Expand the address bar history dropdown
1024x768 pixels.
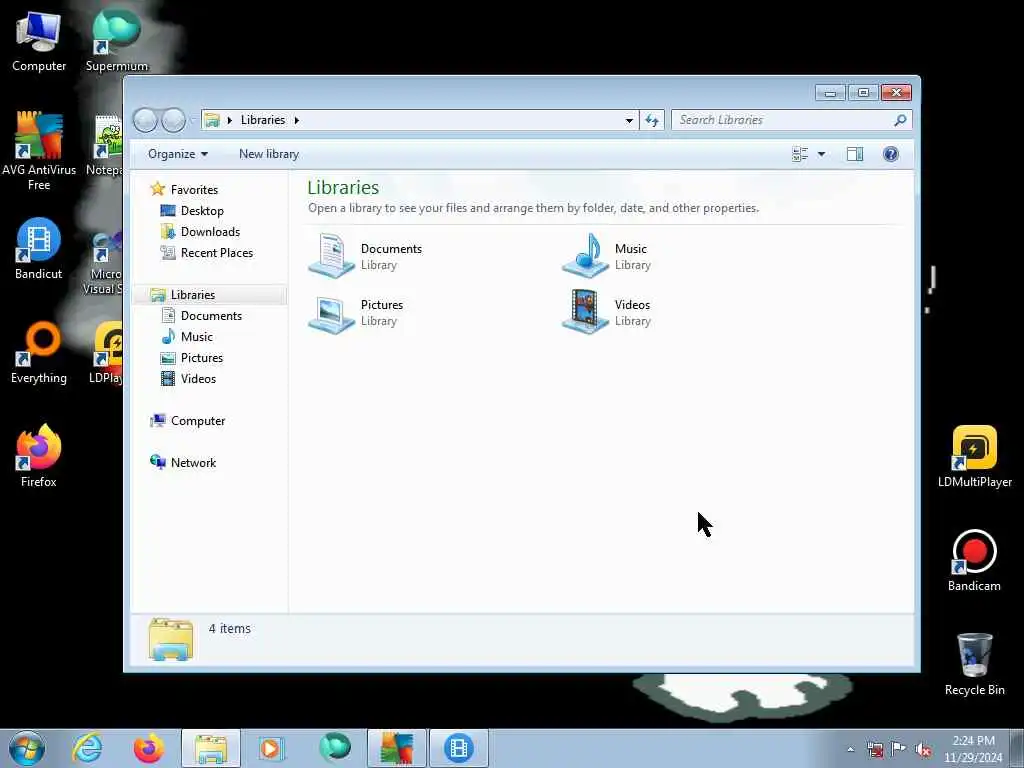(629, 120)
